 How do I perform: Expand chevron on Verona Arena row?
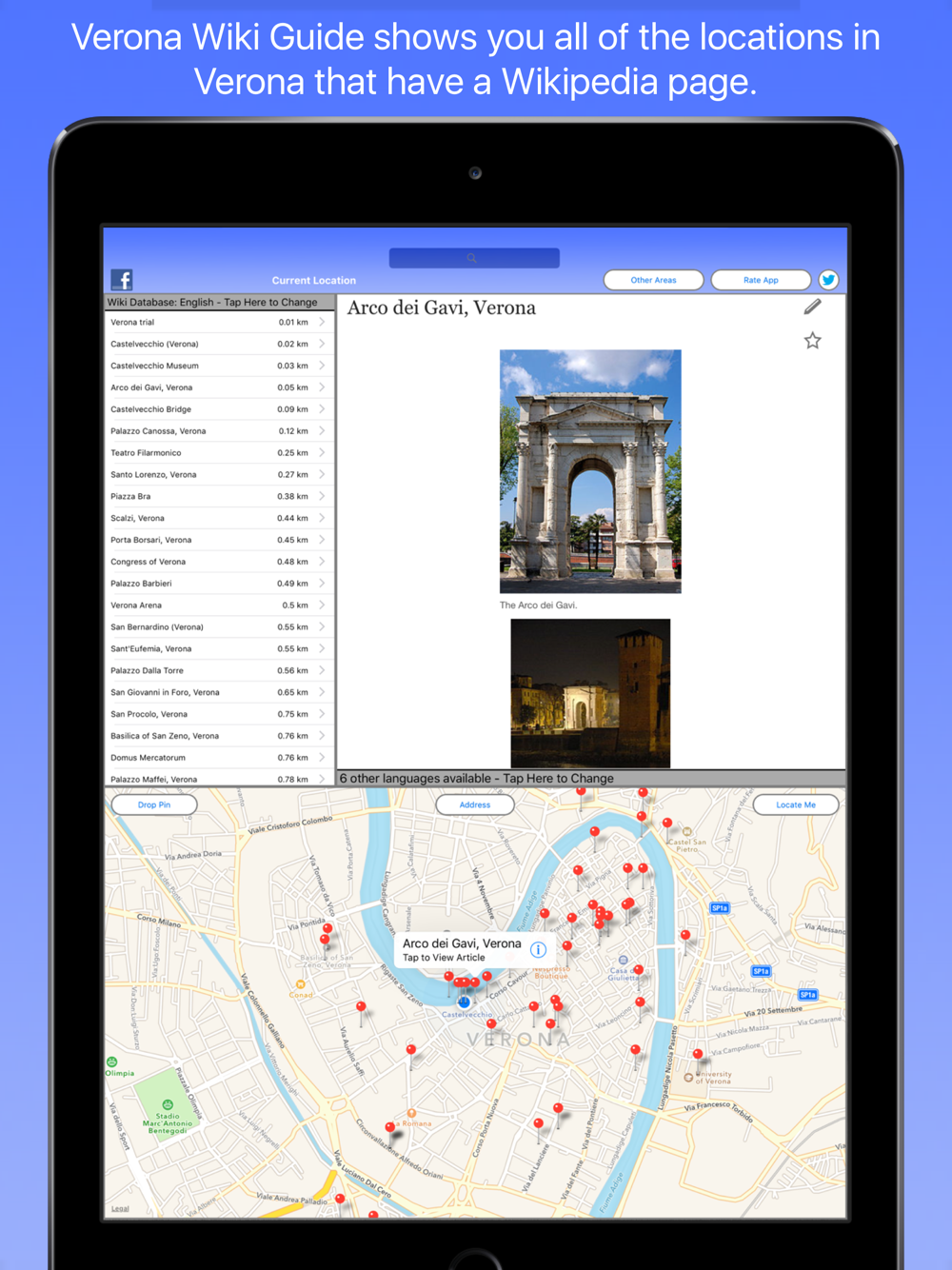322,605
